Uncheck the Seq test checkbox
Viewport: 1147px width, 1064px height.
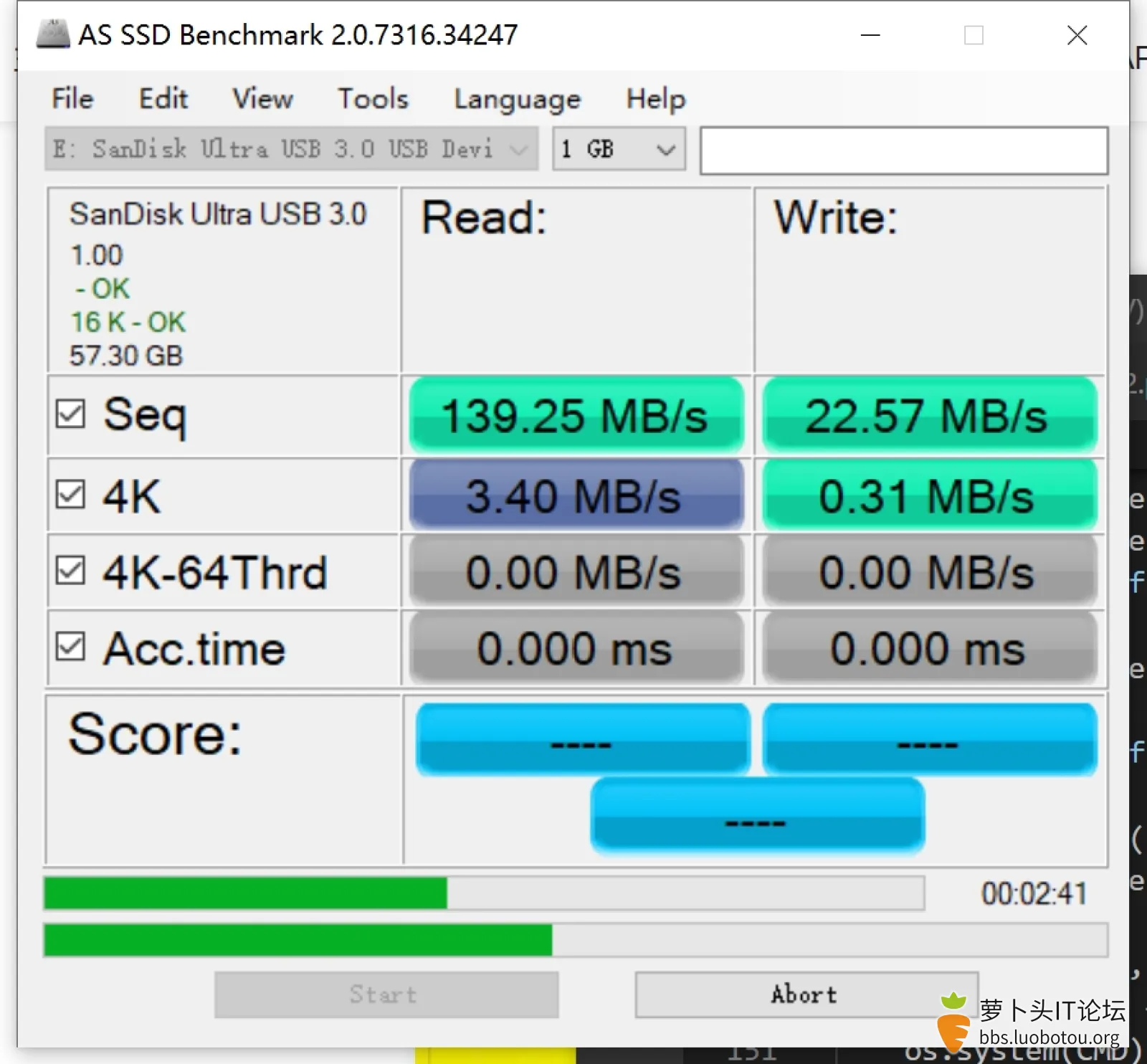click(70, 414)
